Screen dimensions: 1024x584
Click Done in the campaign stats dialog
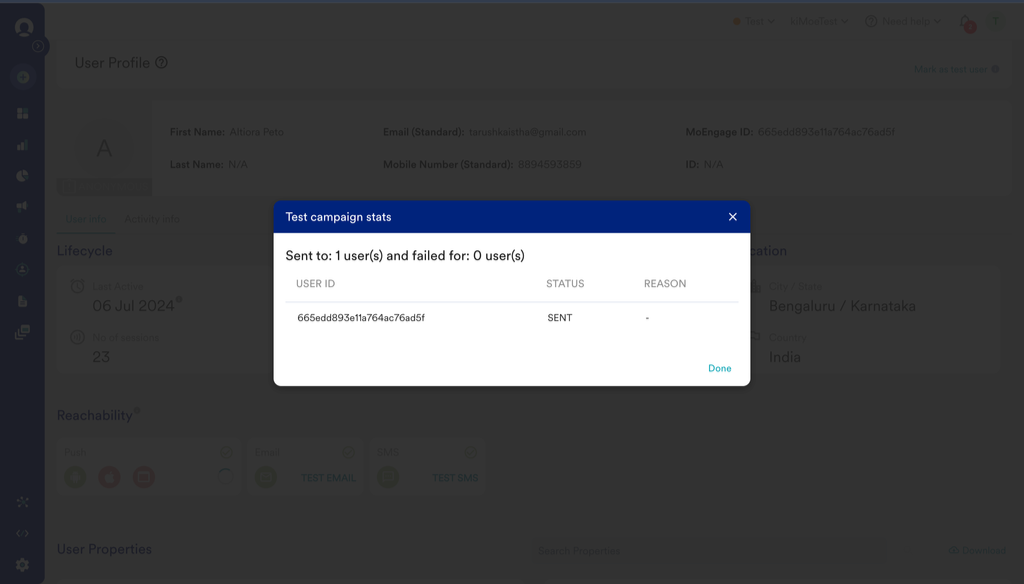click(x=719, y=369)
